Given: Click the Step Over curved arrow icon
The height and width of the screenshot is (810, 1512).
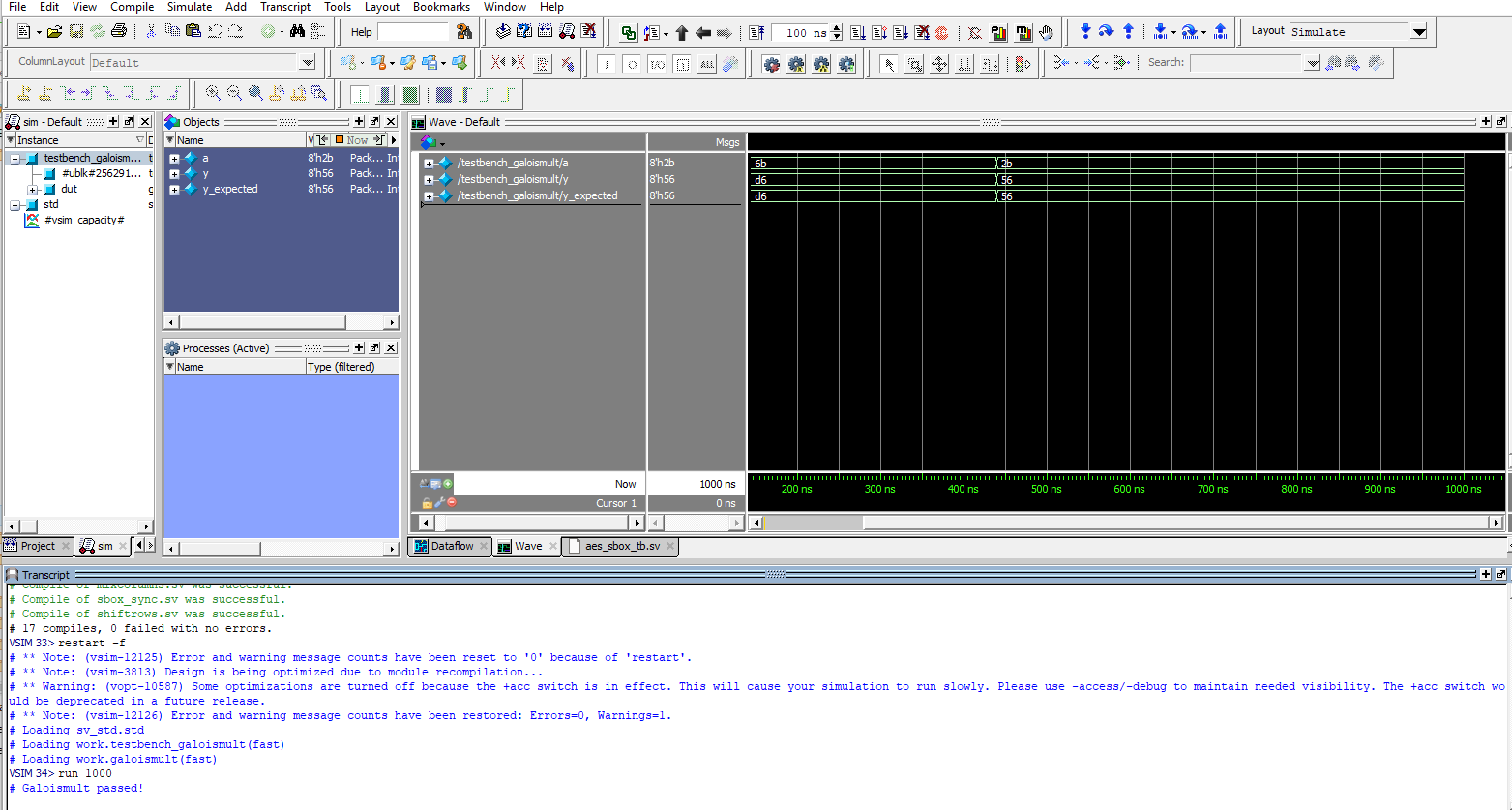Looking at the screenshot, I should click(1107, 32).
